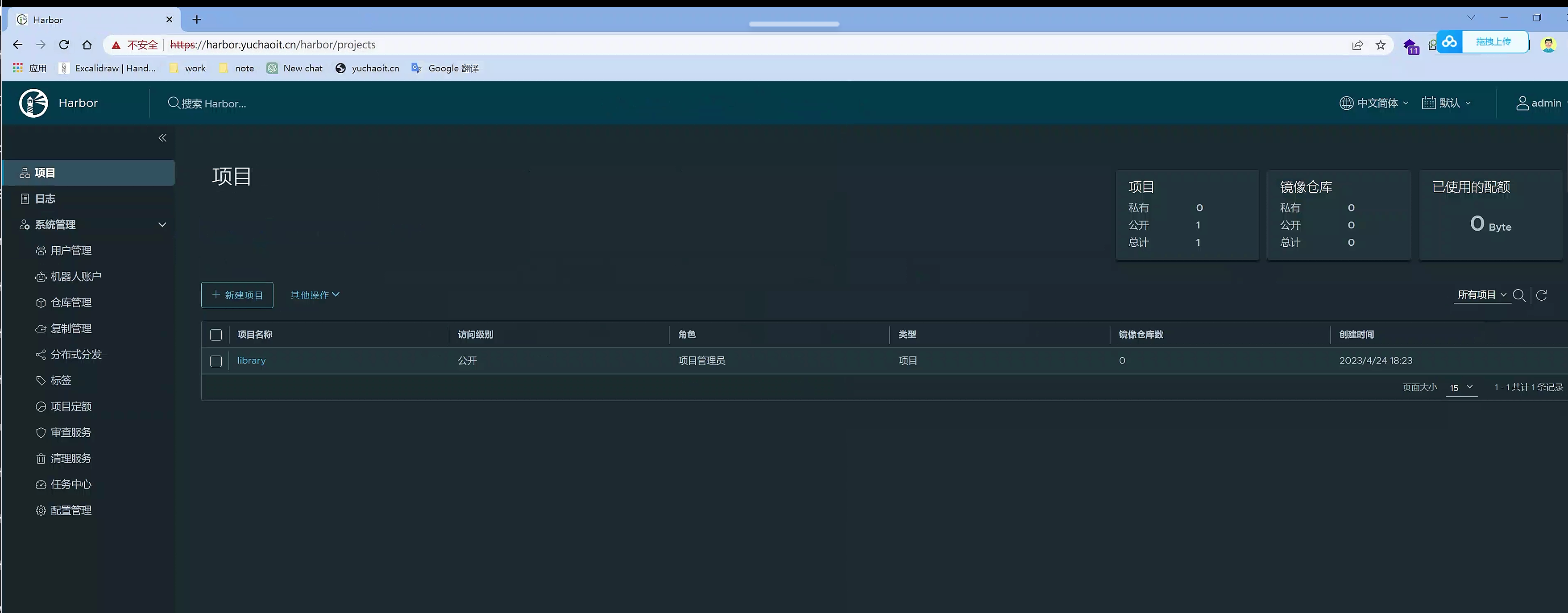Open 清理服务 garbage collection page
This screenshot has height=613, width=1568.
click(71, 458)
